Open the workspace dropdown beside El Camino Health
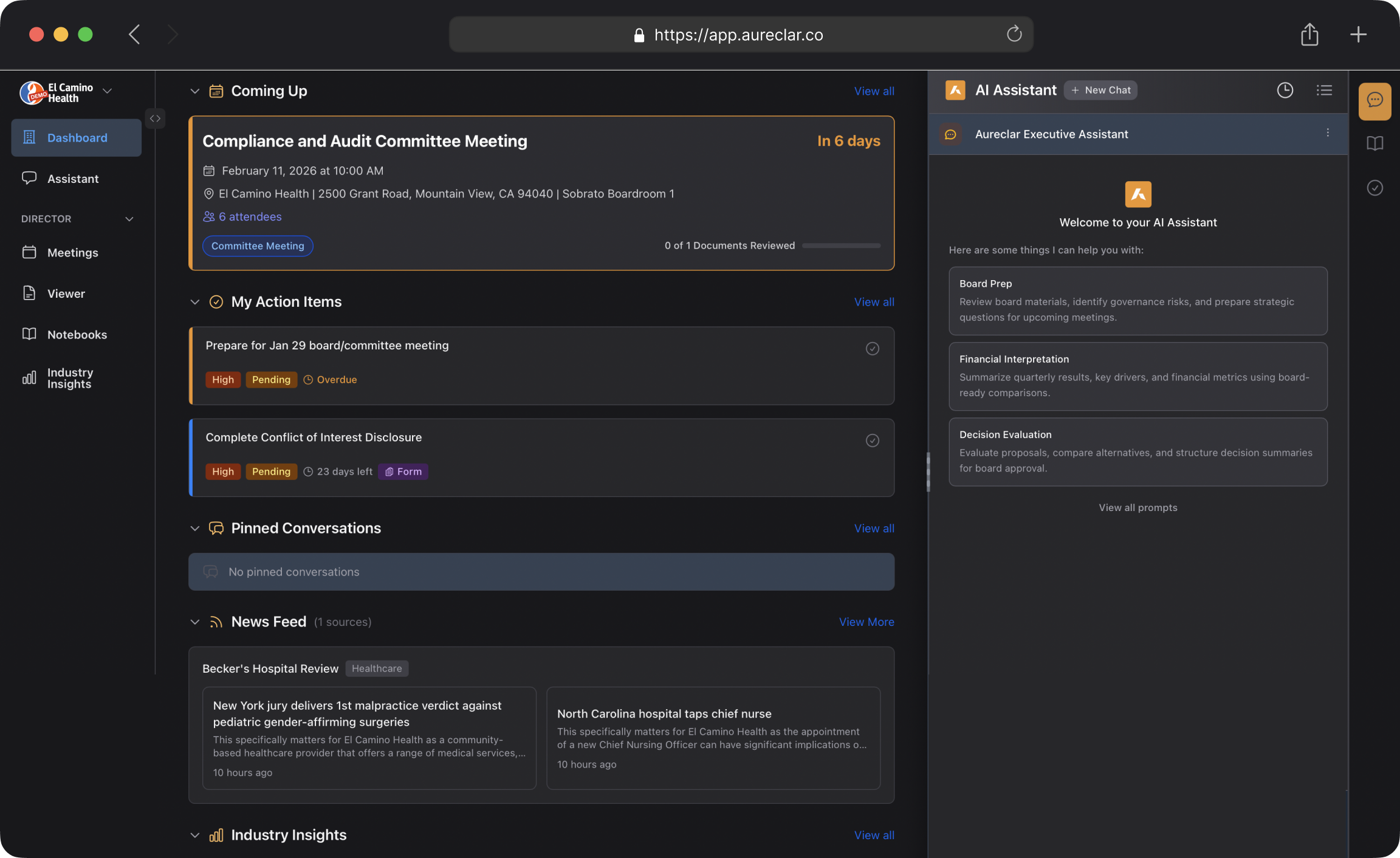Screen dimensions: 1400x858 tap(108, 91)
